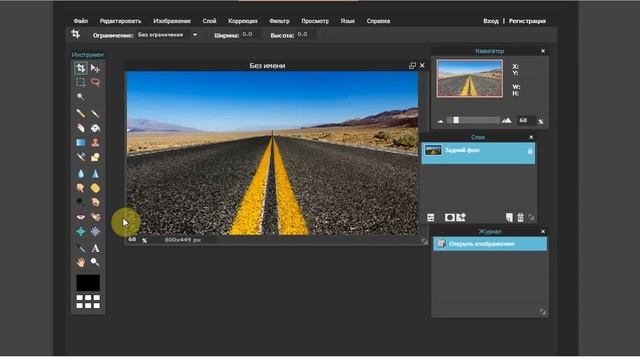The image size is (640, 360).
Task: Open the Справка menu
Action: [x=378, y=21]
